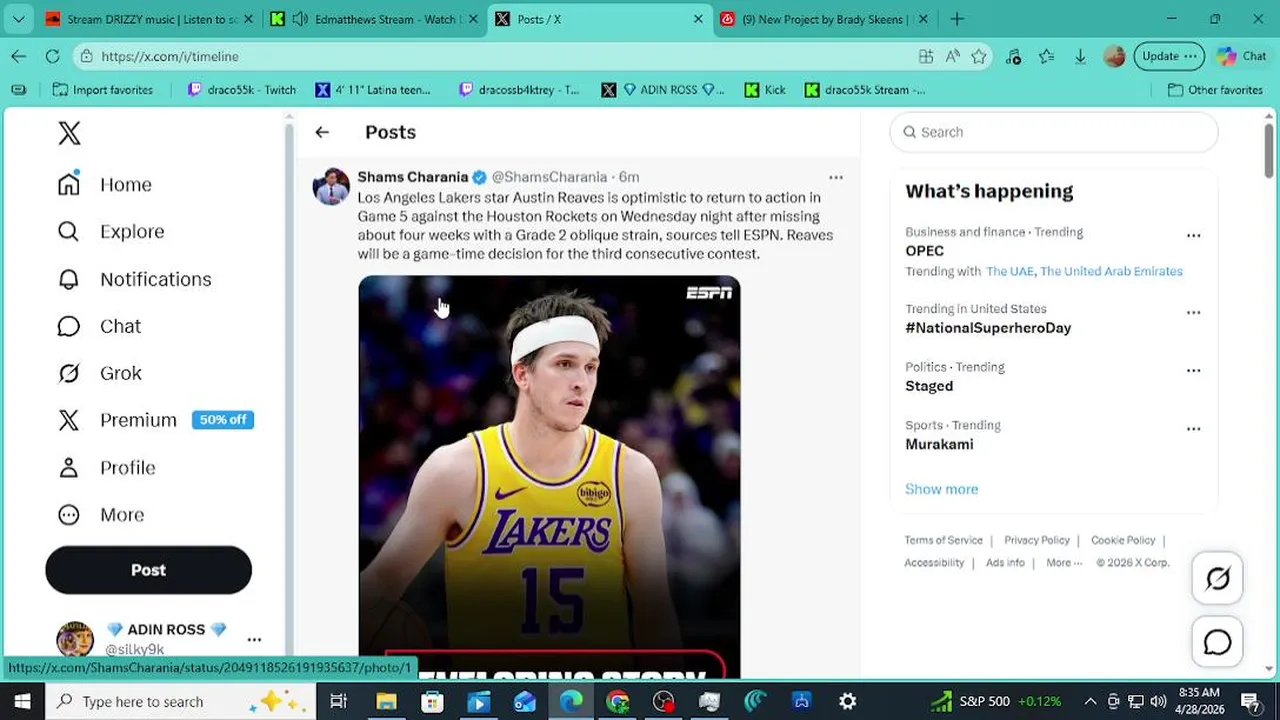The image size is (1280, 720).
Task: Open a new browser tab
Action: tap(957, 19)
